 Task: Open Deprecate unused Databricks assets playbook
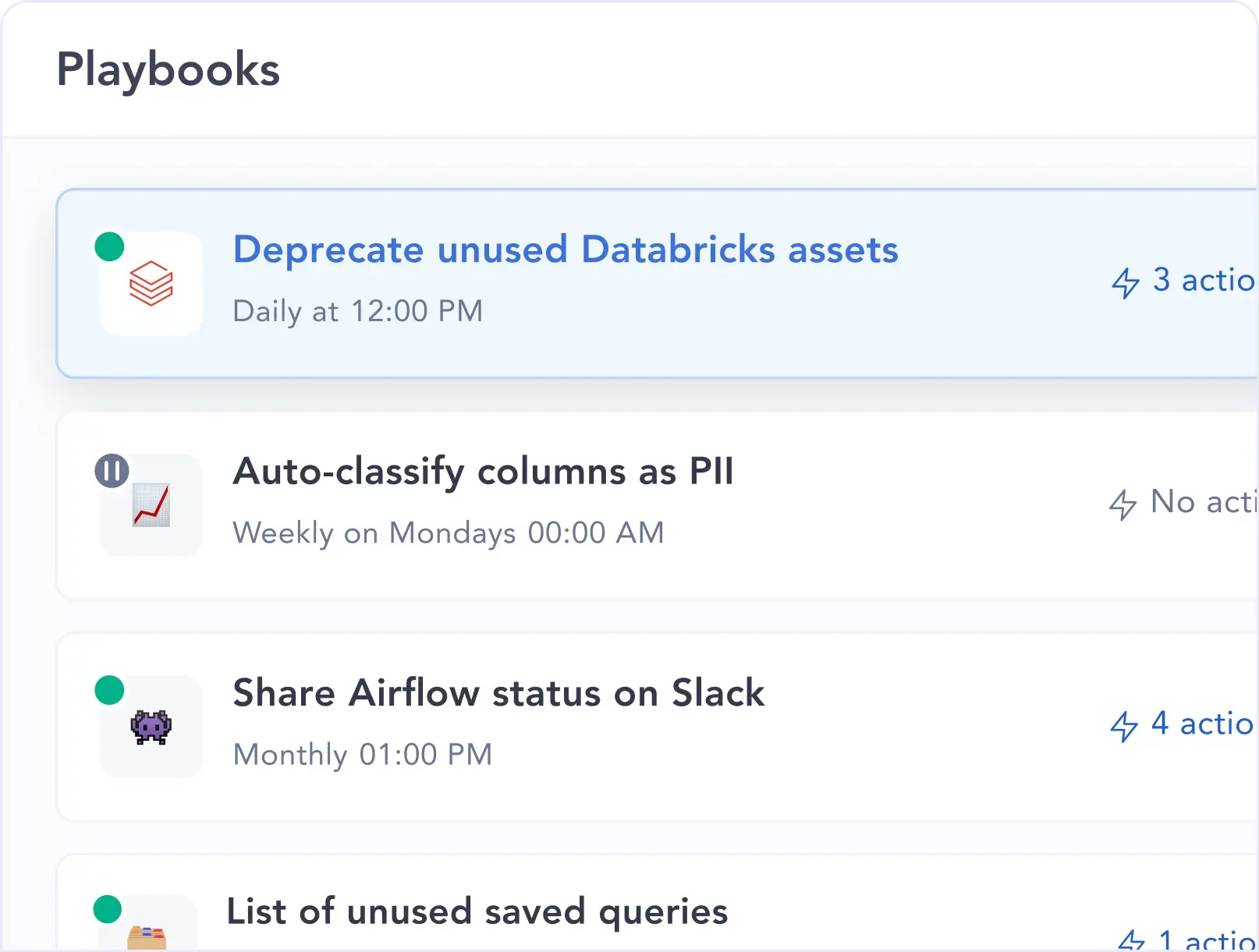click(566, 250)
